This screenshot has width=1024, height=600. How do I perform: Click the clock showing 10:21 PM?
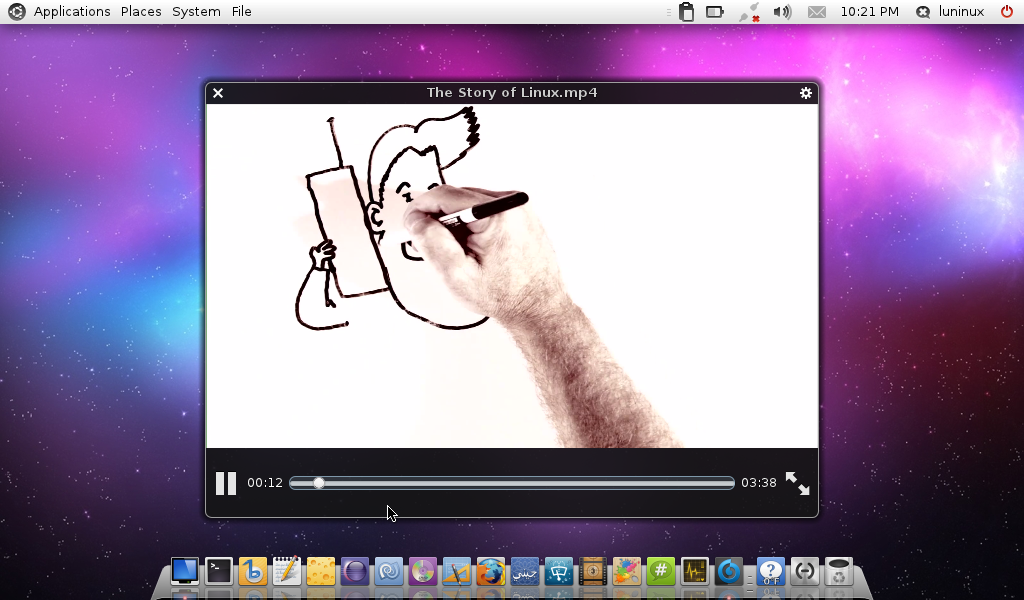(x=869, y=12)
